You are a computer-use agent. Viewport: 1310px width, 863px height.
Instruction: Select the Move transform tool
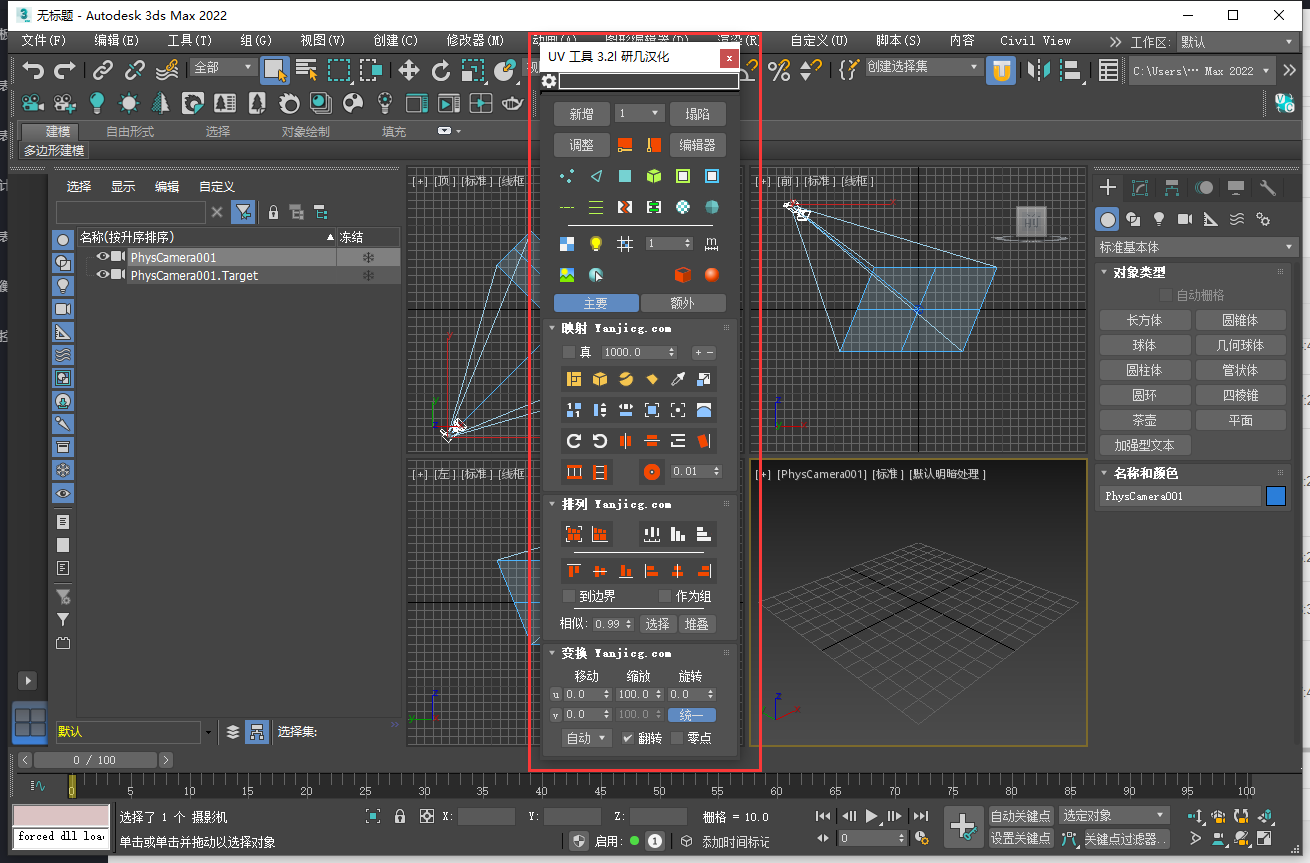(x=409, y=70)
